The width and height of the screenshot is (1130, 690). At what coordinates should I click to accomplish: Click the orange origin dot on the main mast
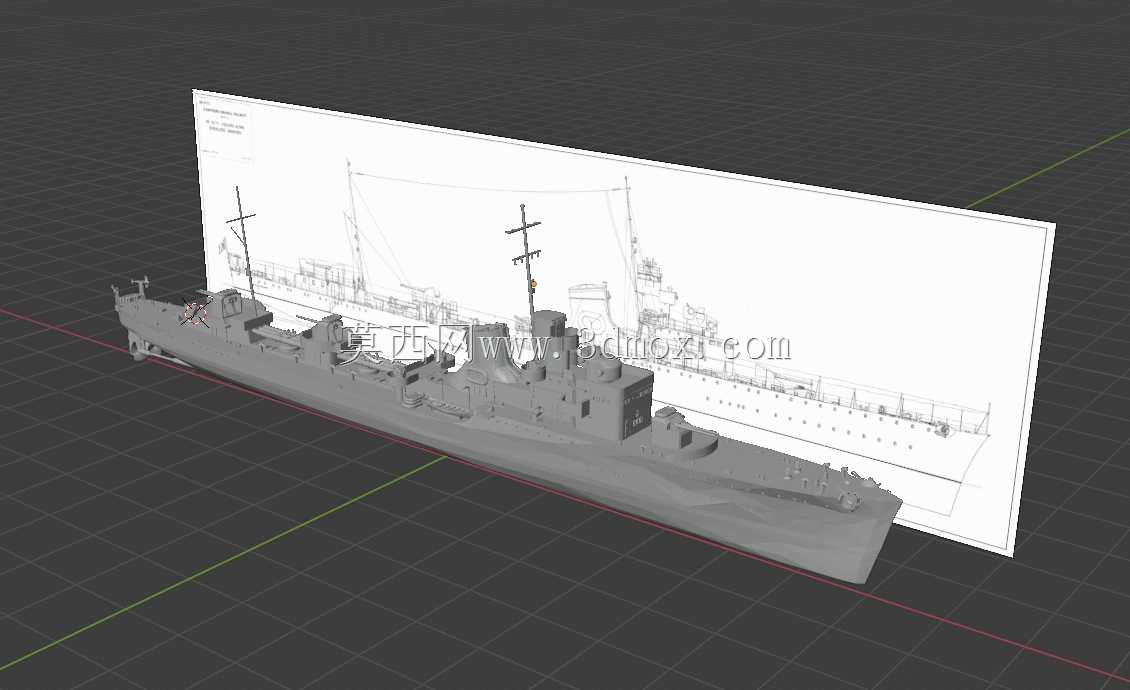[x=533, y=284]
